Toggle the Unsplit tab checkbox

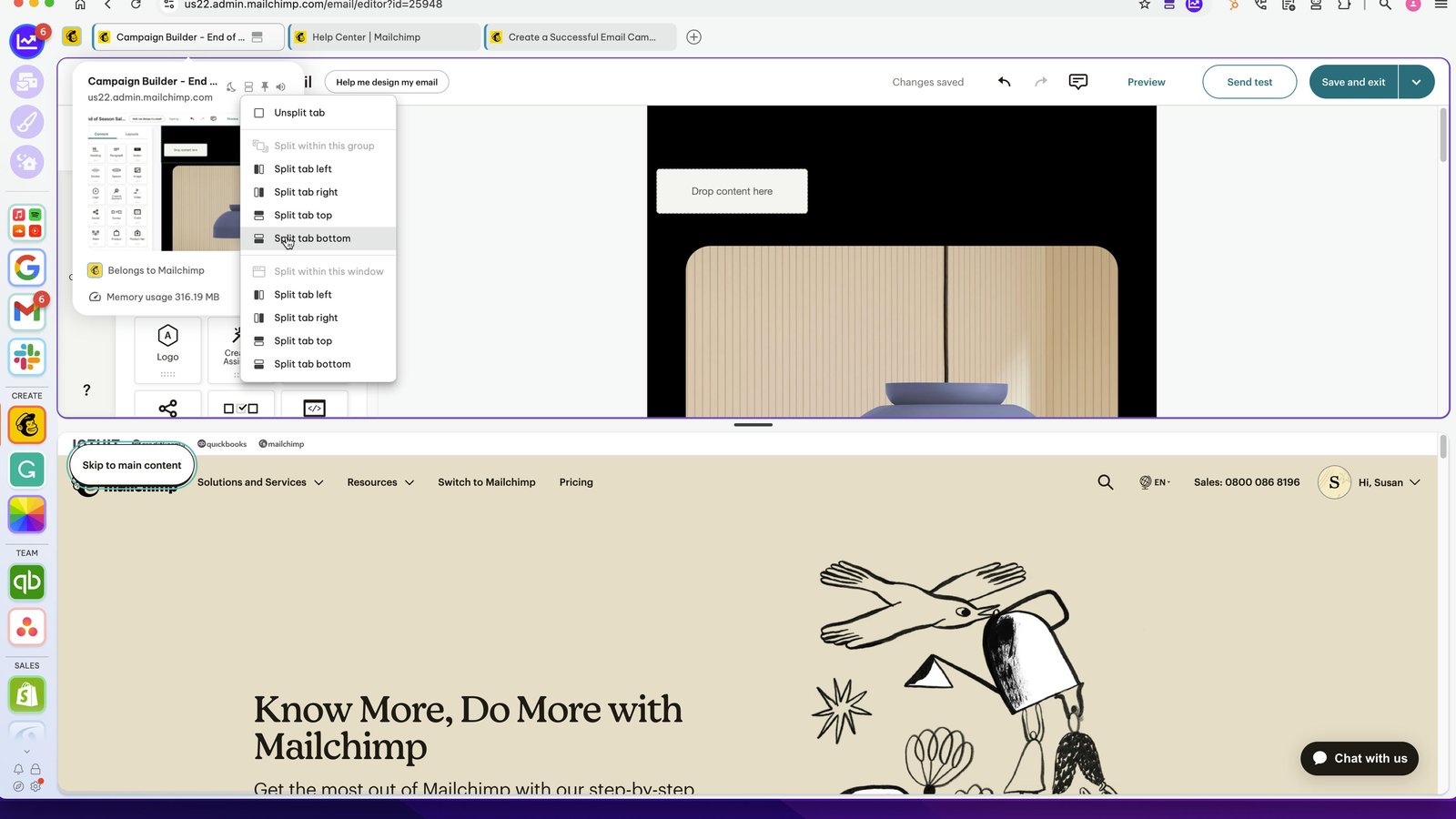259,113
